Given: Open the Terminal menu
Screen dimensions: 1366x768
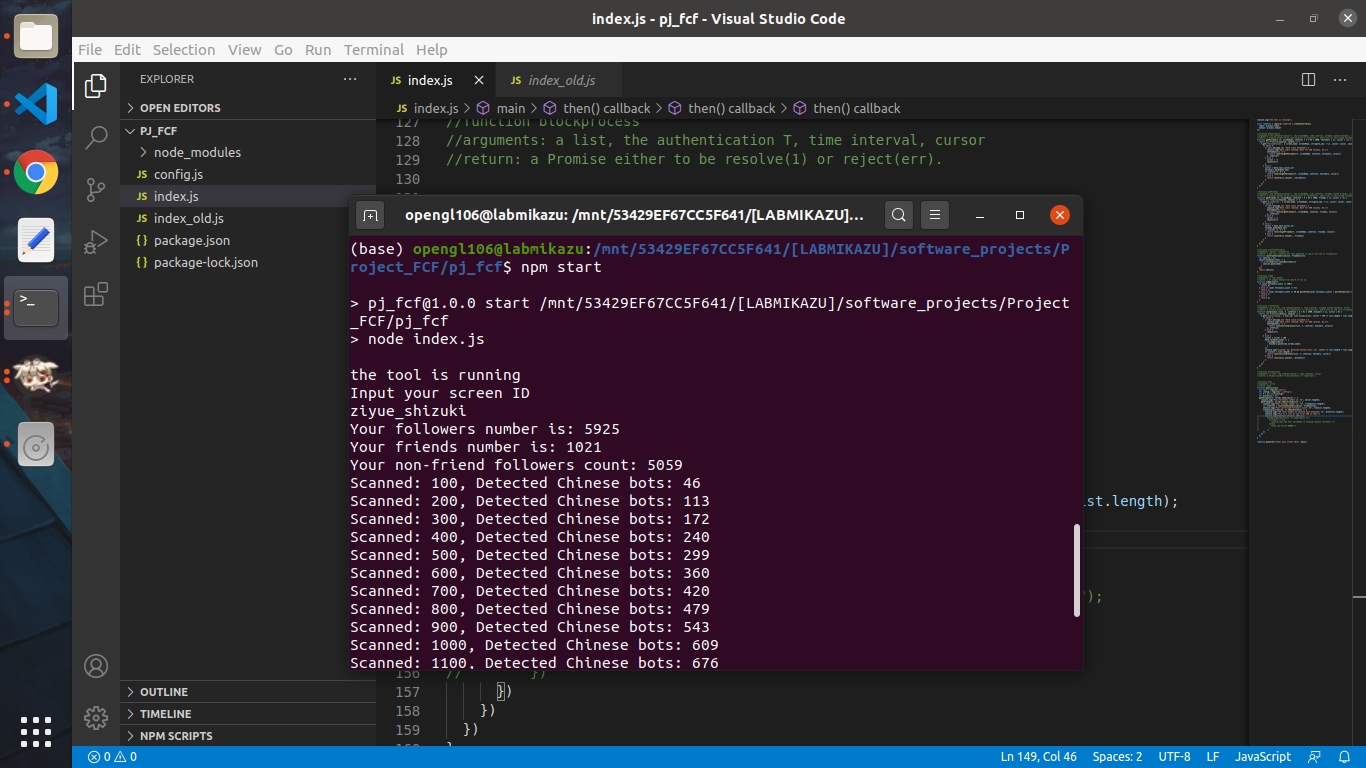Looking at the screenshot, I should click(x=374, y=50).
